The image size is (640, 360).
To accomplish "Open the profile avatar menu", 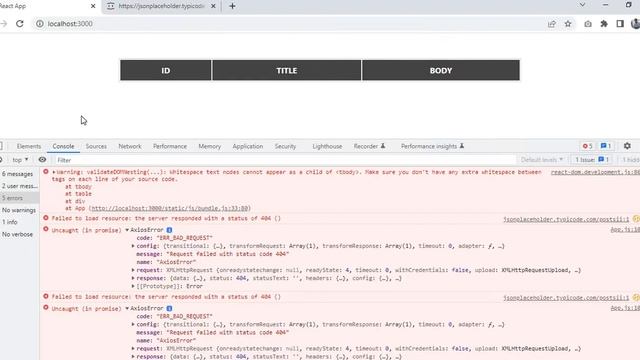I will click(635, 24).
